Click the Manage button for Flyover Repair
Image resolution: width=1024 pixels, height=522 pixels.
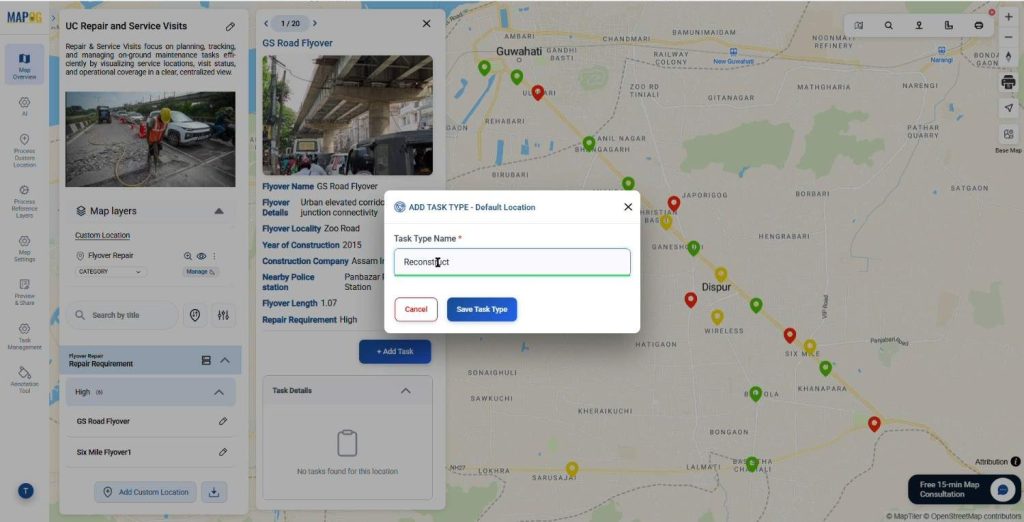coord(200,272)
